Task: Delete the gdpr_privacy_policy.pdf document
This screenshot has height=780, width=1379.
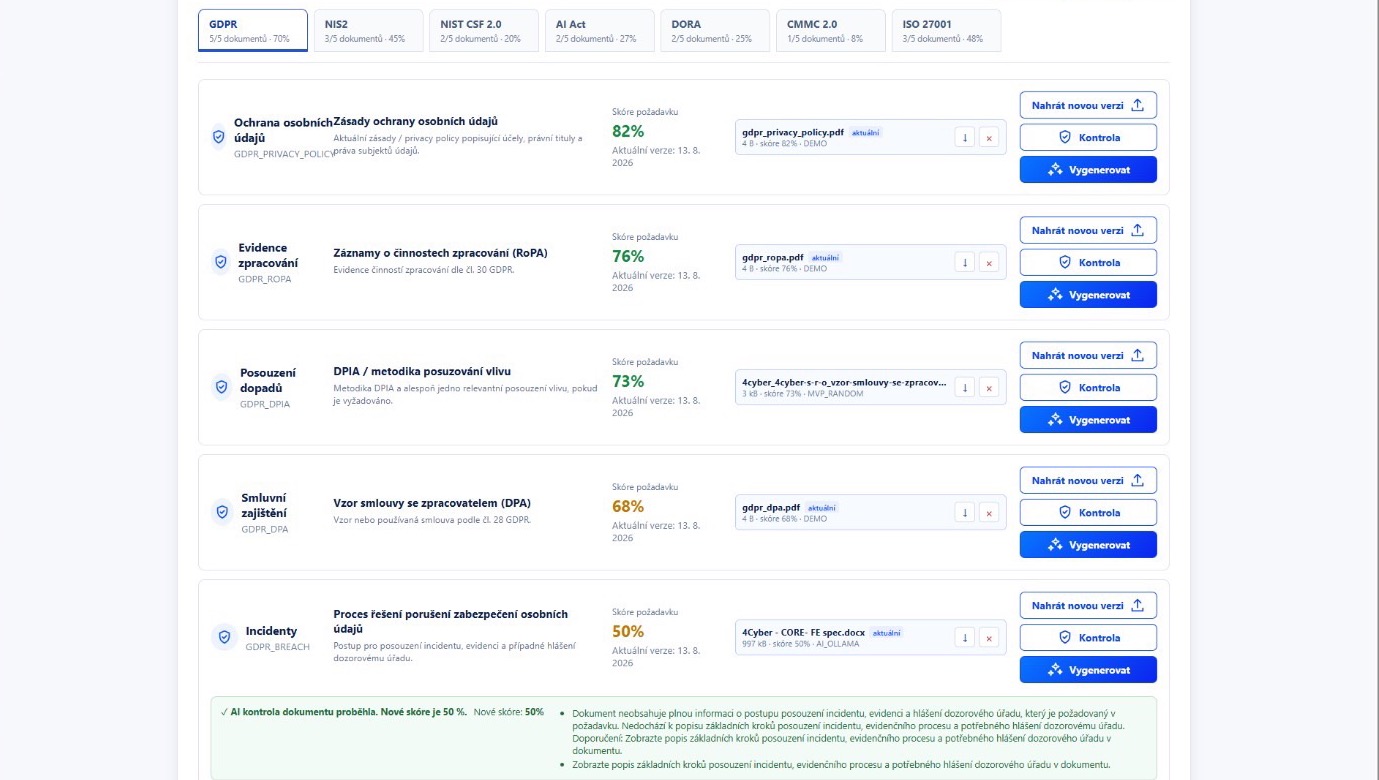Action: (989, 137)
